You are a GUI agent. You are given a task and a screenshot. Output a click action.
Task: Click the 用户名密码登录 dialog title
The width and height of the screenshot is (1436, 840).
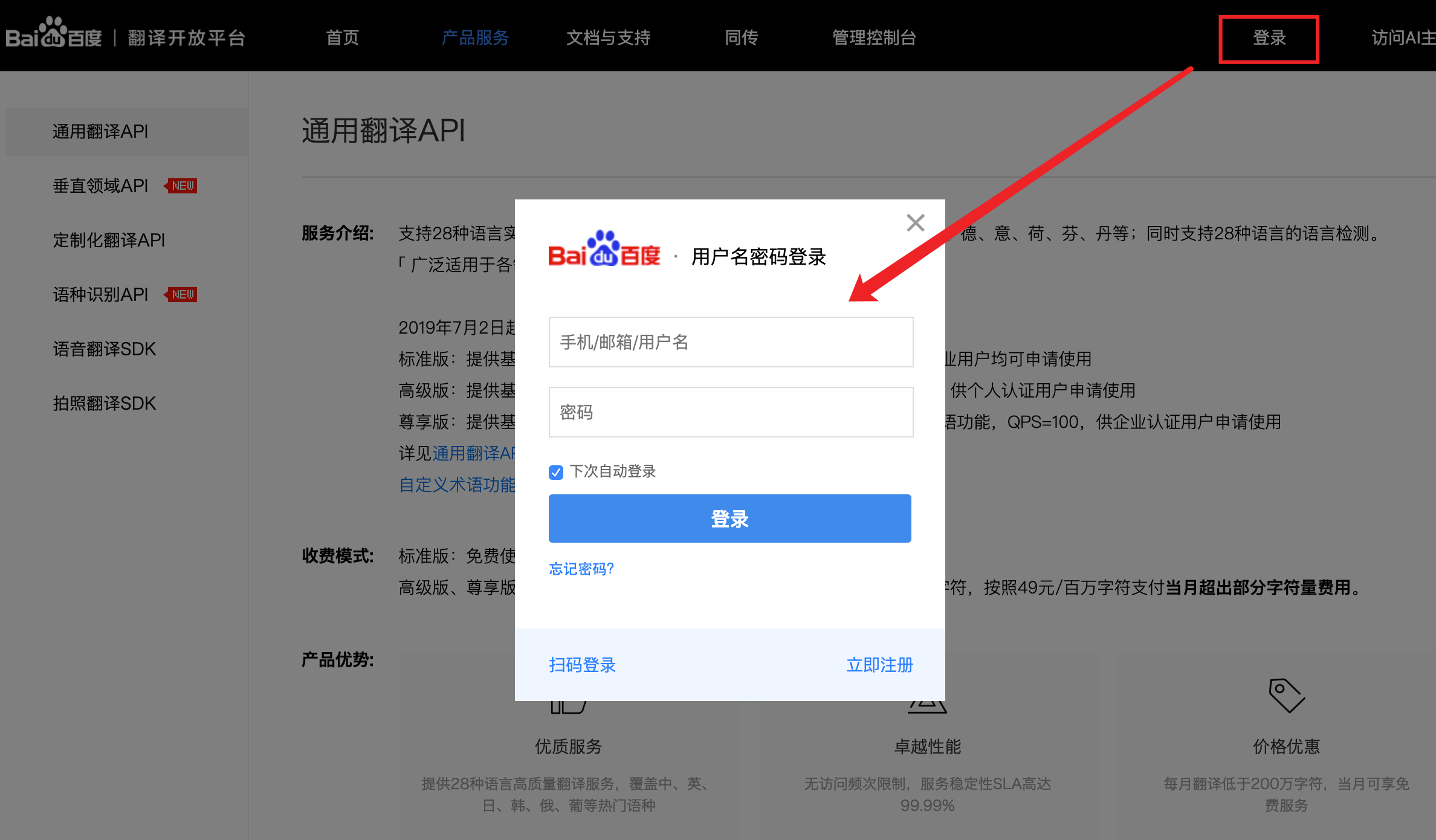(758, 257)
